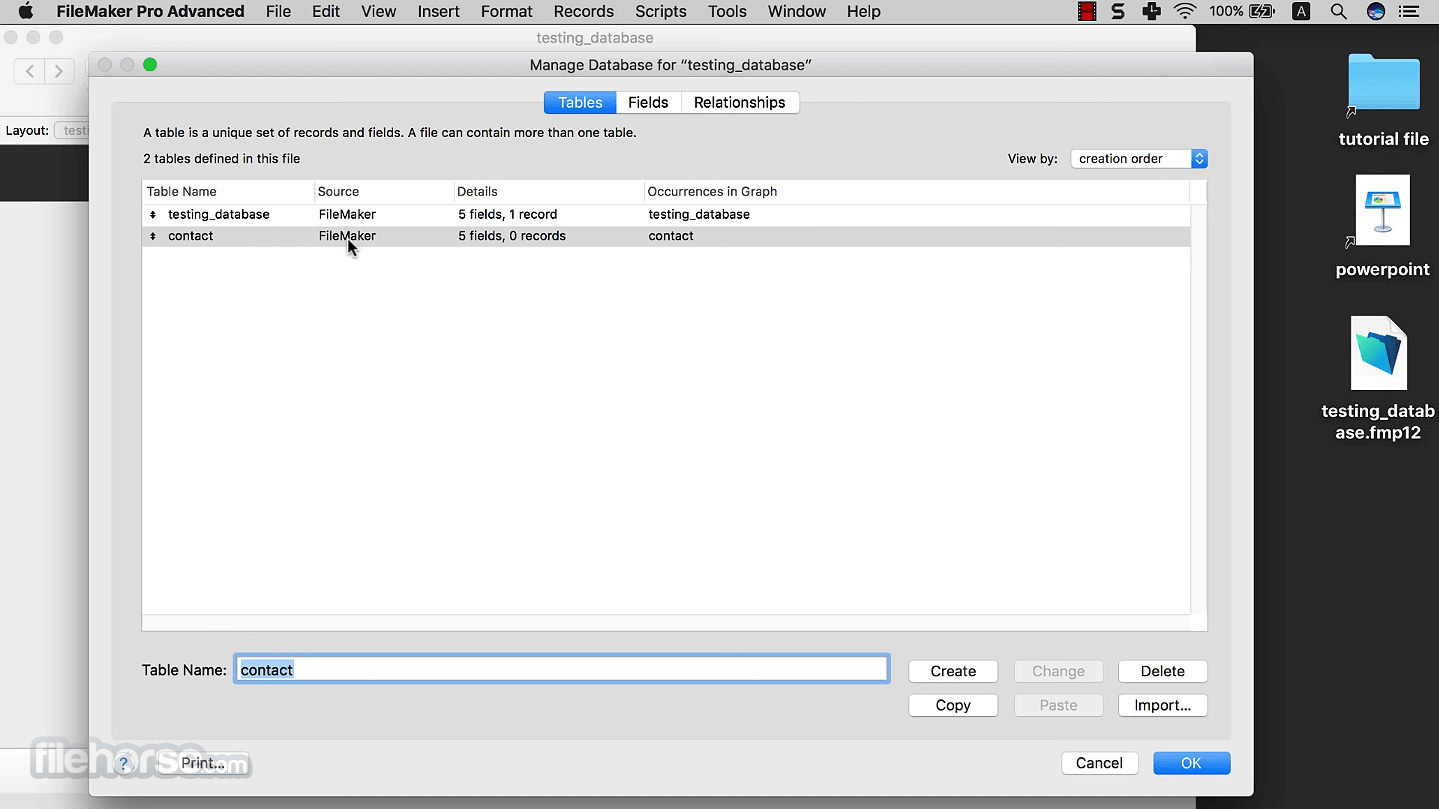
Task: Open the Wi-Fi status icon
Action: [x=1185, y=12]
